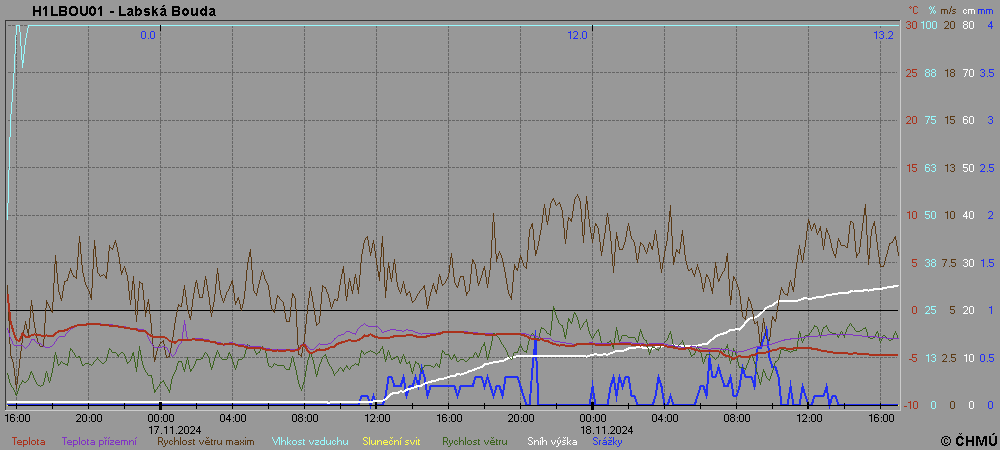Click the © ČHMÚ copyright text
1000x450 pixels.
pyautogui.click(x=968, y=440)
